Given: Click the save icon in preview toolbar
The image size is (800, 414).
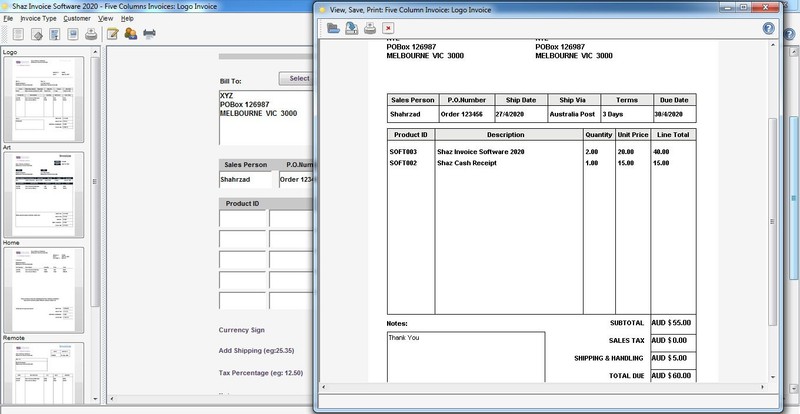Looking at the screenshot, I should click(352, 28).
